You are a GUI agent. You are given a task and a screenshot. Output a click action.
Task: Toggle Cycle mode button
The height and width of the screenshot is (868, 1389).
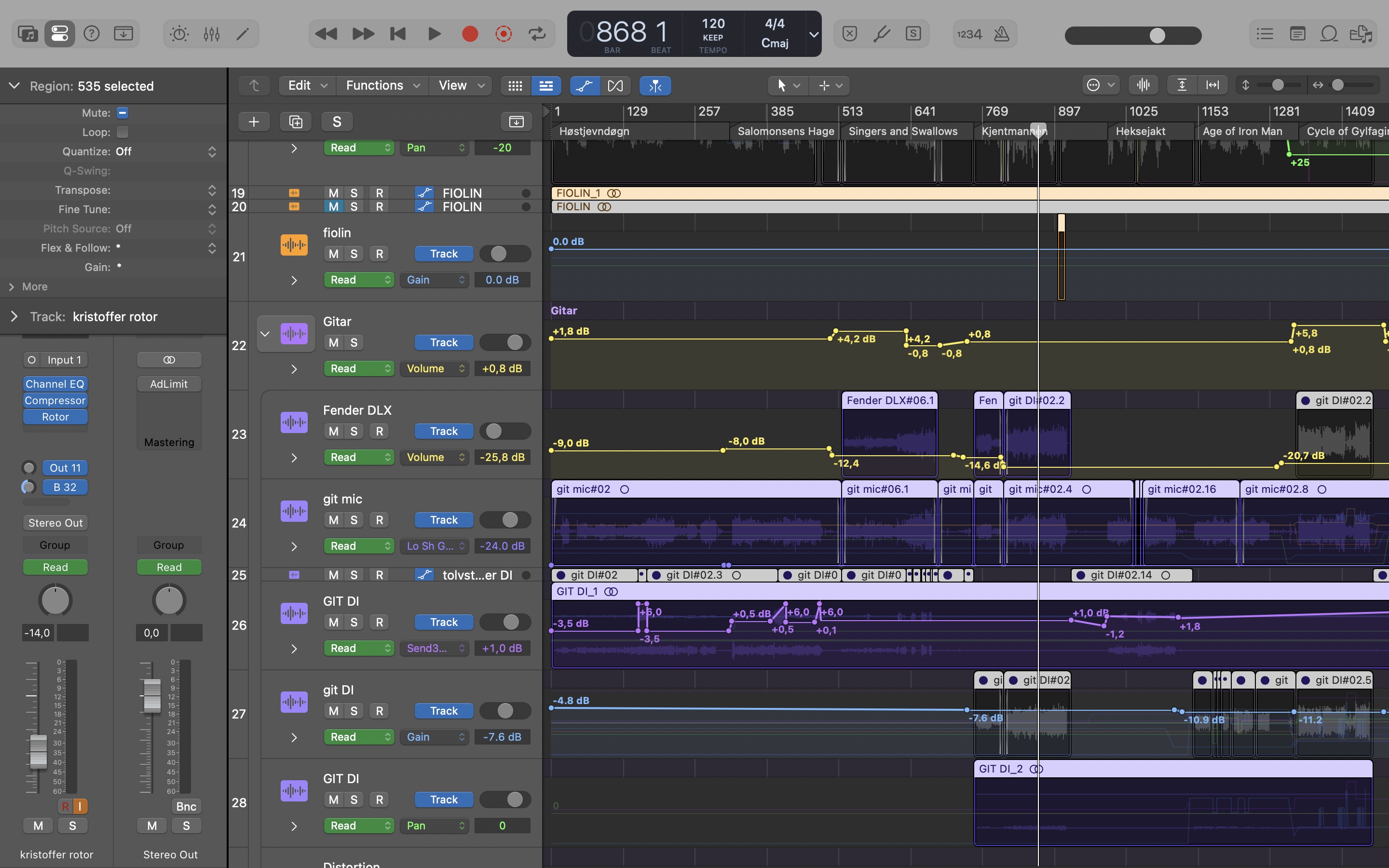(537, 34)
